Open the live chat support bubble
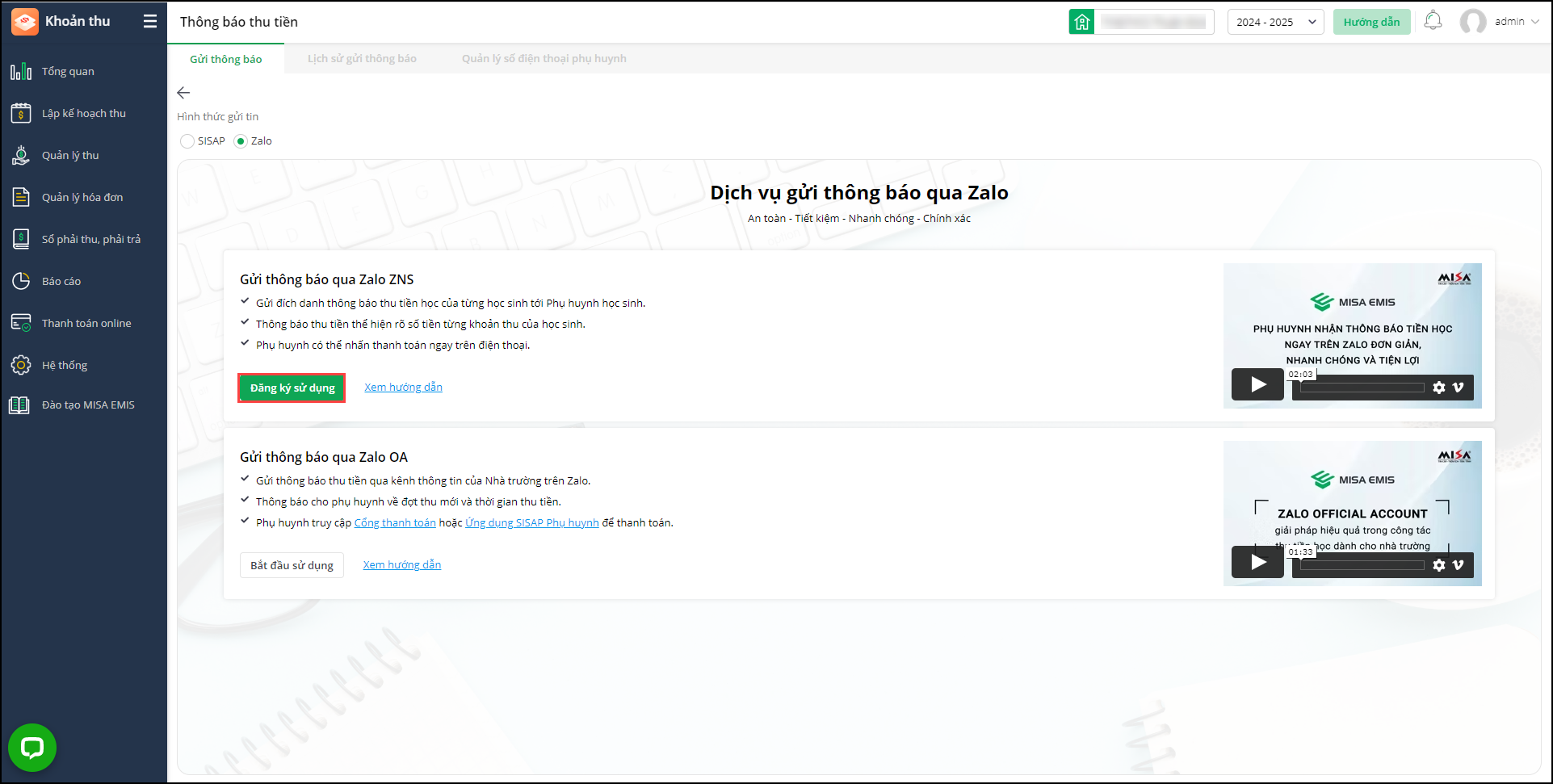 click(x=32, y=748)
